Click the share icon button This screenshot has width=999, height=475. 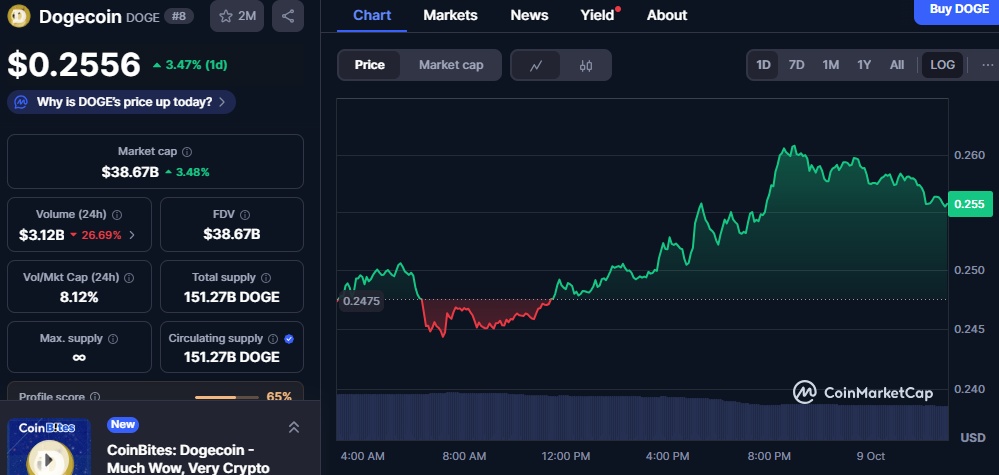click(288, 16)
